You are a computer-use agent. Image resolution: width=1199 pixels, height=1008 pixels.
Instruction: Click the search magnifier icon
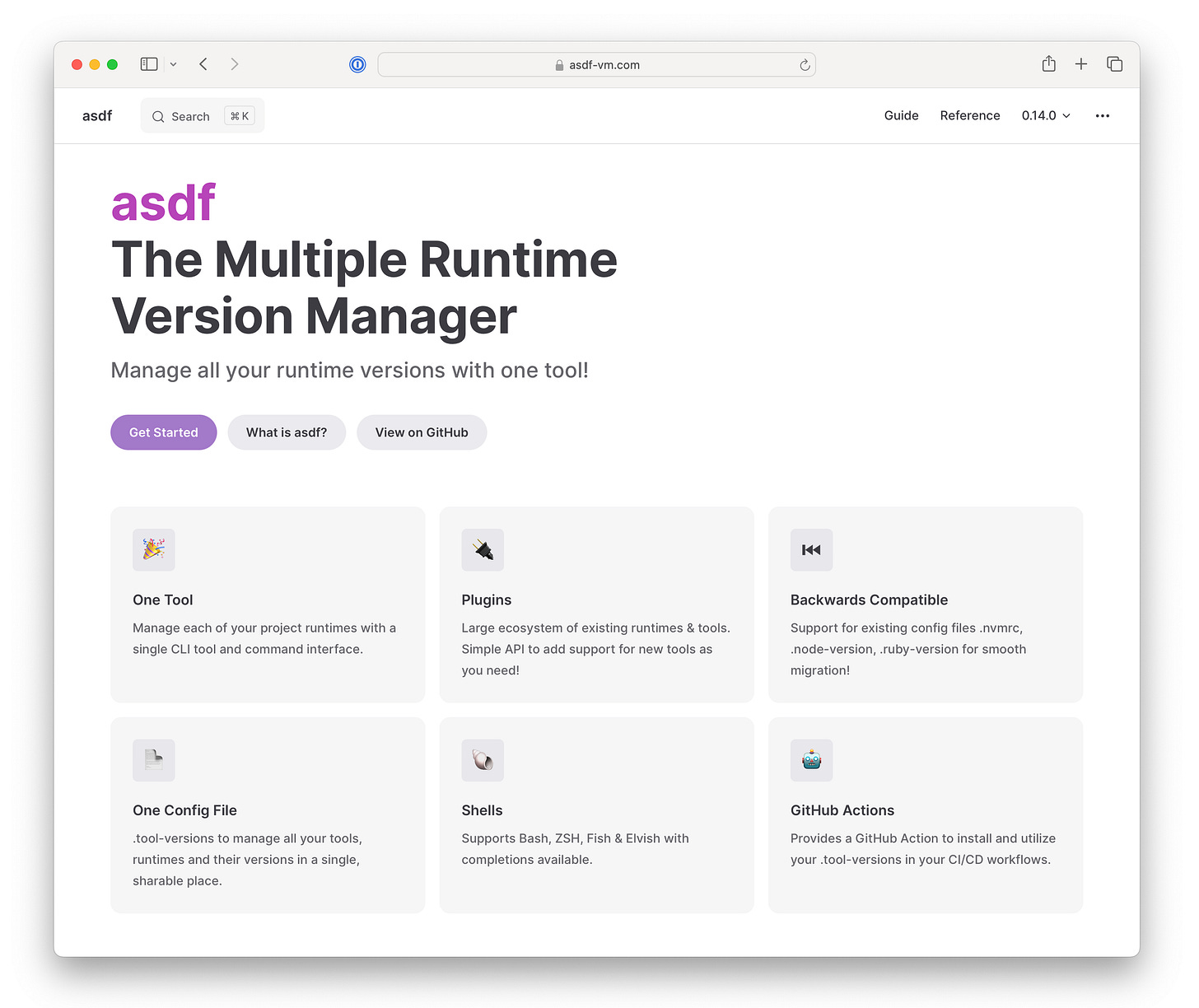click(158, 117)
